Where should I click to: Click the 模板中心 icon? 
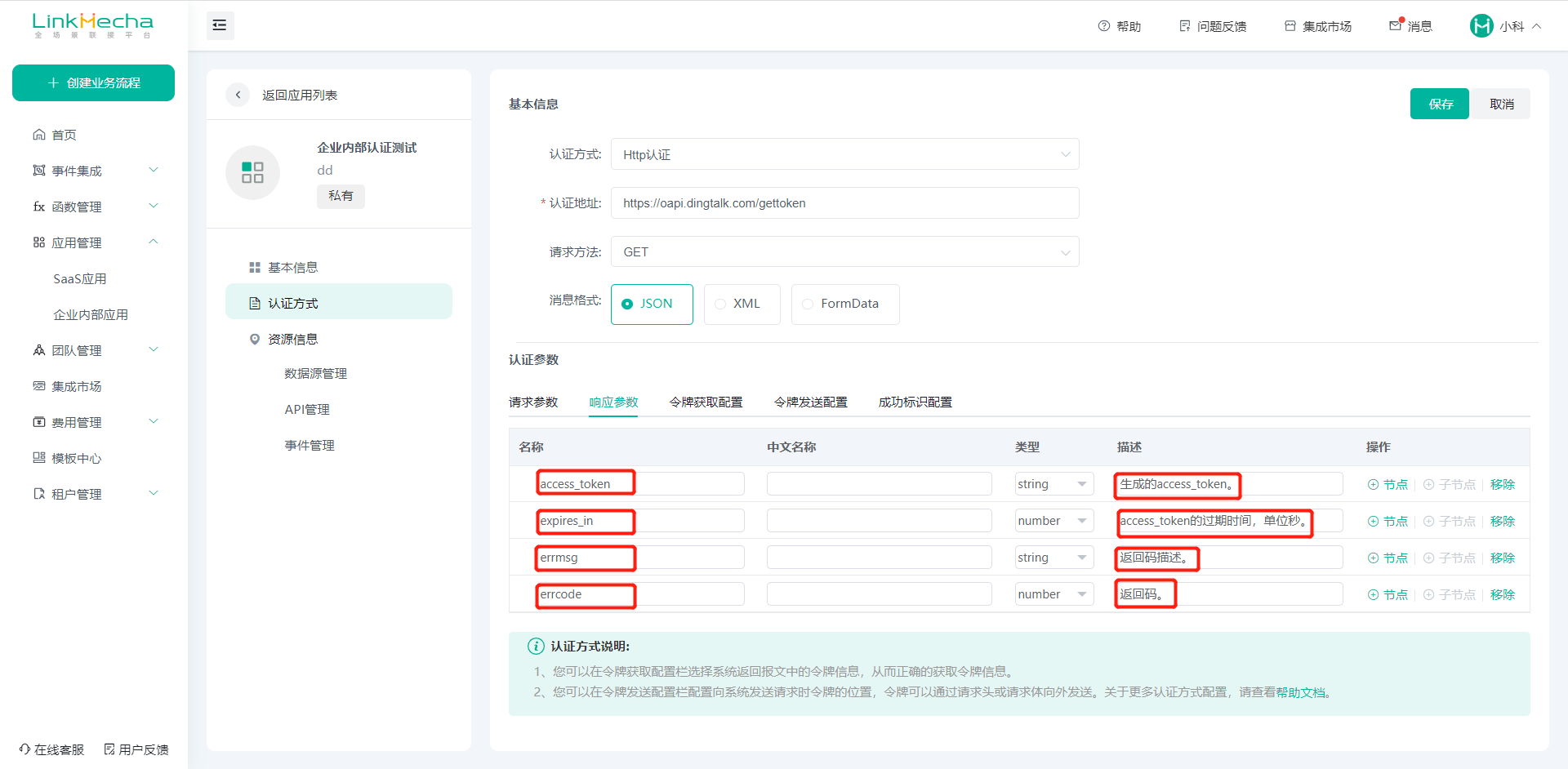coord(39,458)
